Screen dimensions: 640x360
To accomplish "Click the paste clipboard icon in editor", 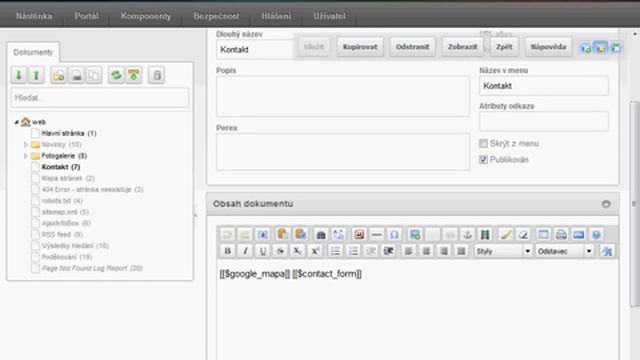I will pos(282,234).
